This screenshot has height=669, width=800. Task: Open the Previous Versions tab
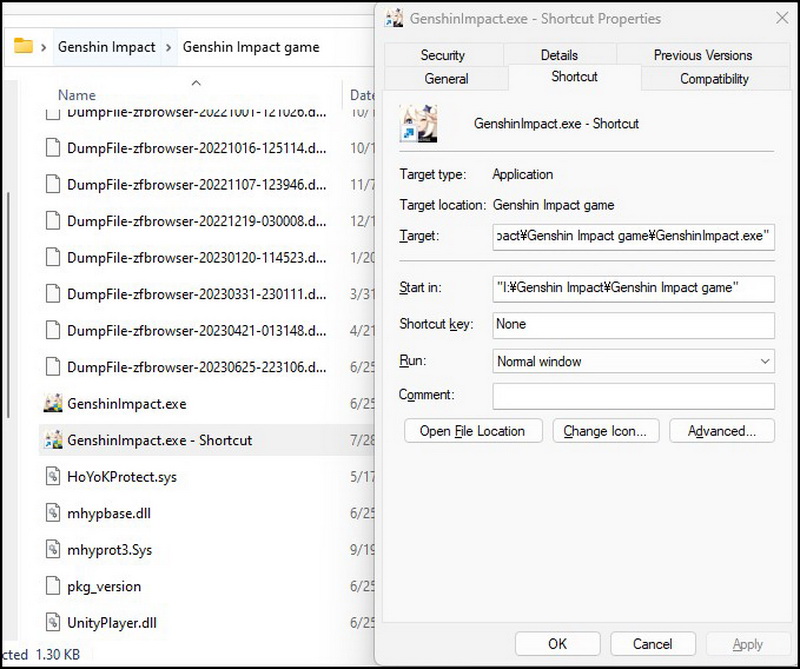[x=703, y=55]
